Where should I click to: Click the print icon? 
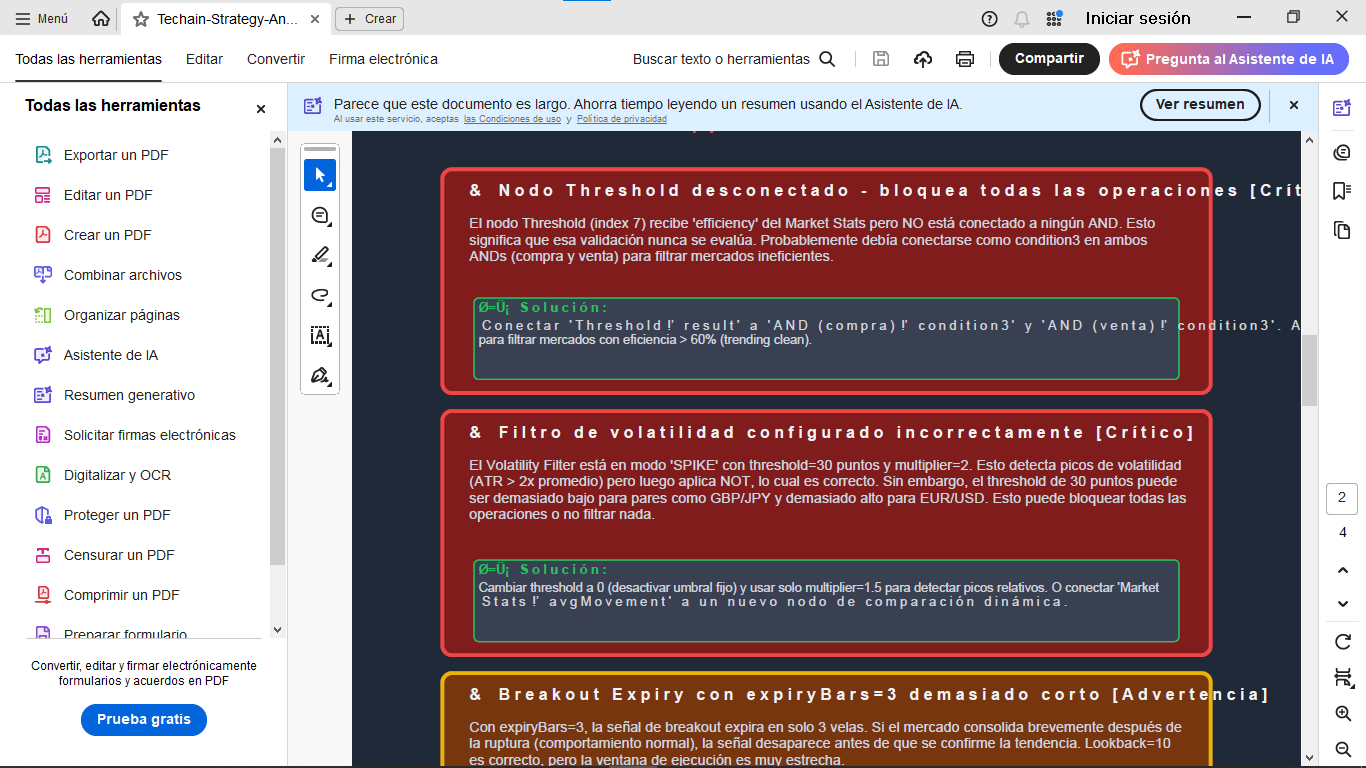964,59
